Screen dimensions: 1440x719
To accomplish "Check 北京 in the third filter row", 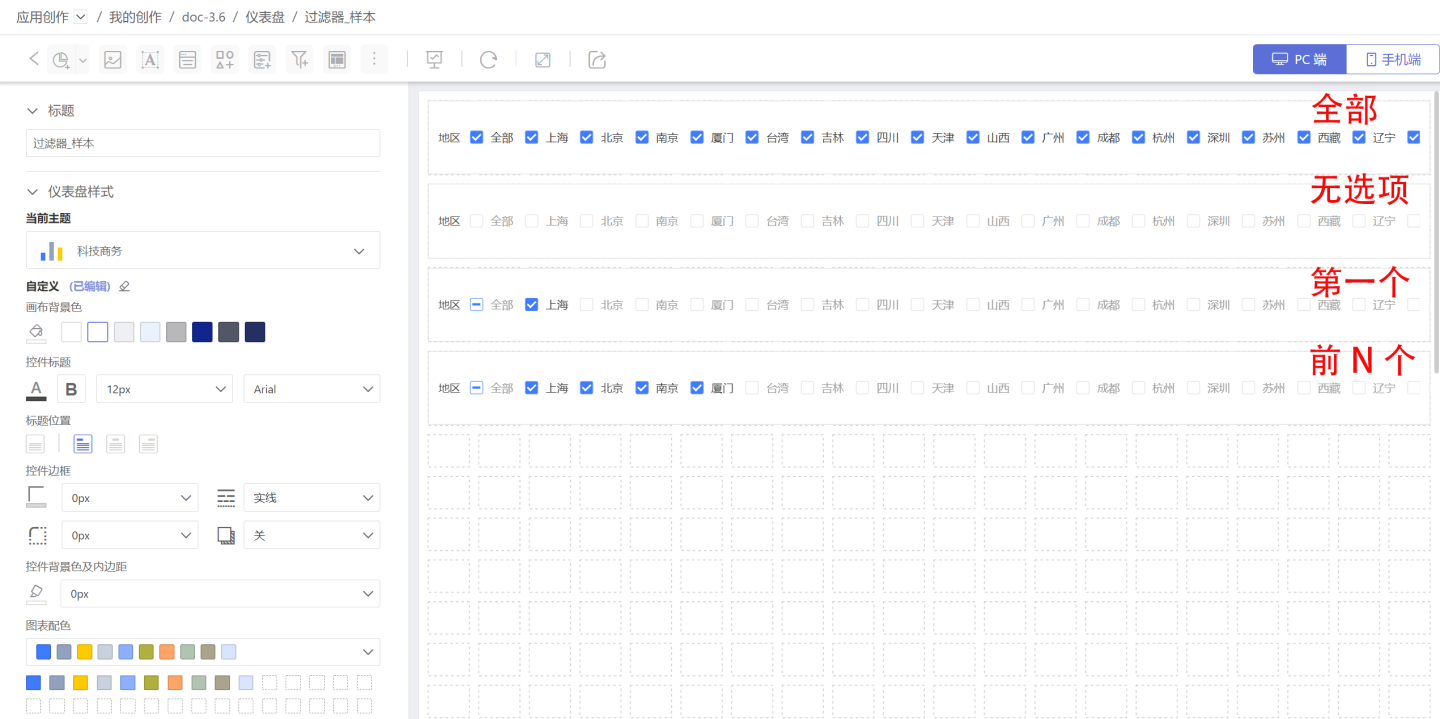I will tap(587, 304).
